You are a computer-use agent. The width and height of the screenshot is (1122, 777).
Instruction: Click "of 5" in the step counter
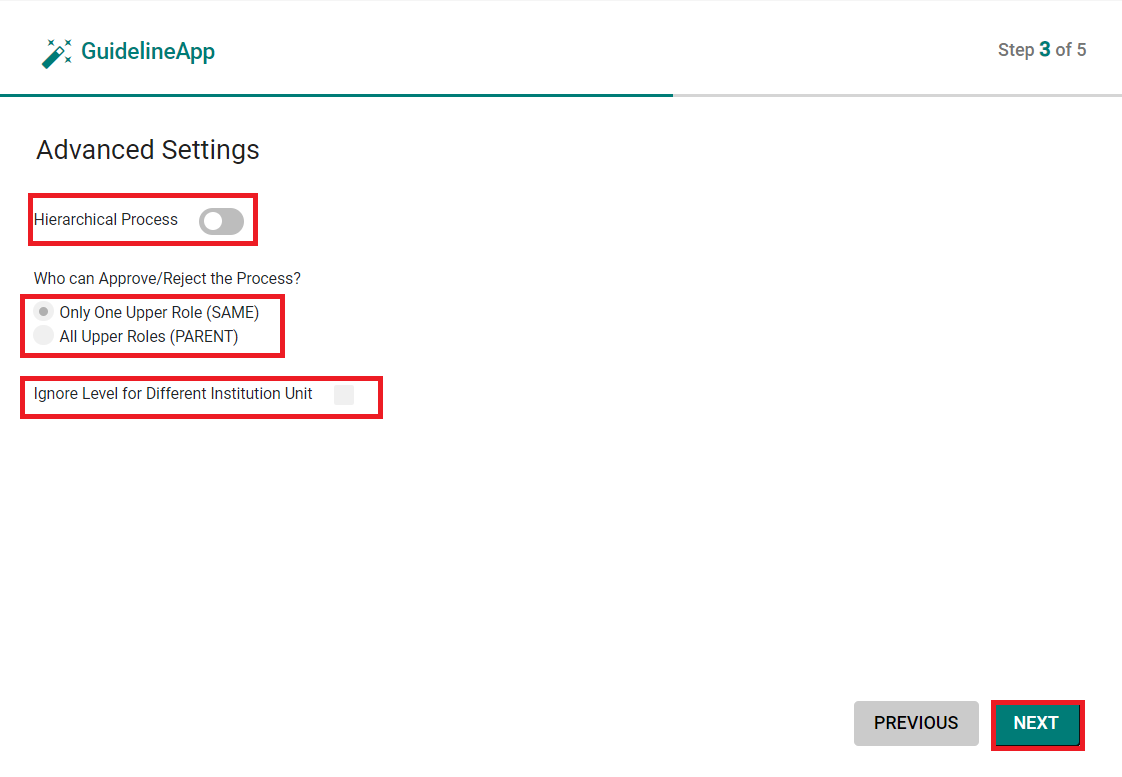tap(1070, 49)
